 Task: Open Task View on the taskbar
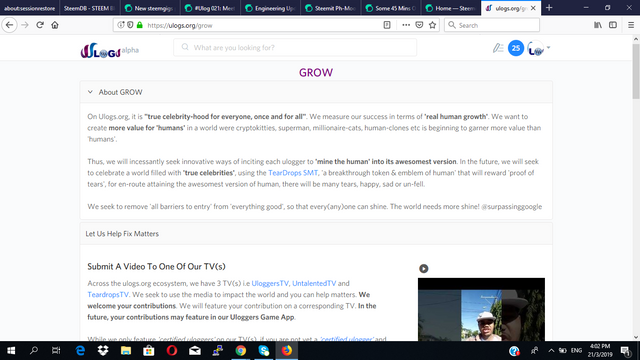[x=56, y=351]
